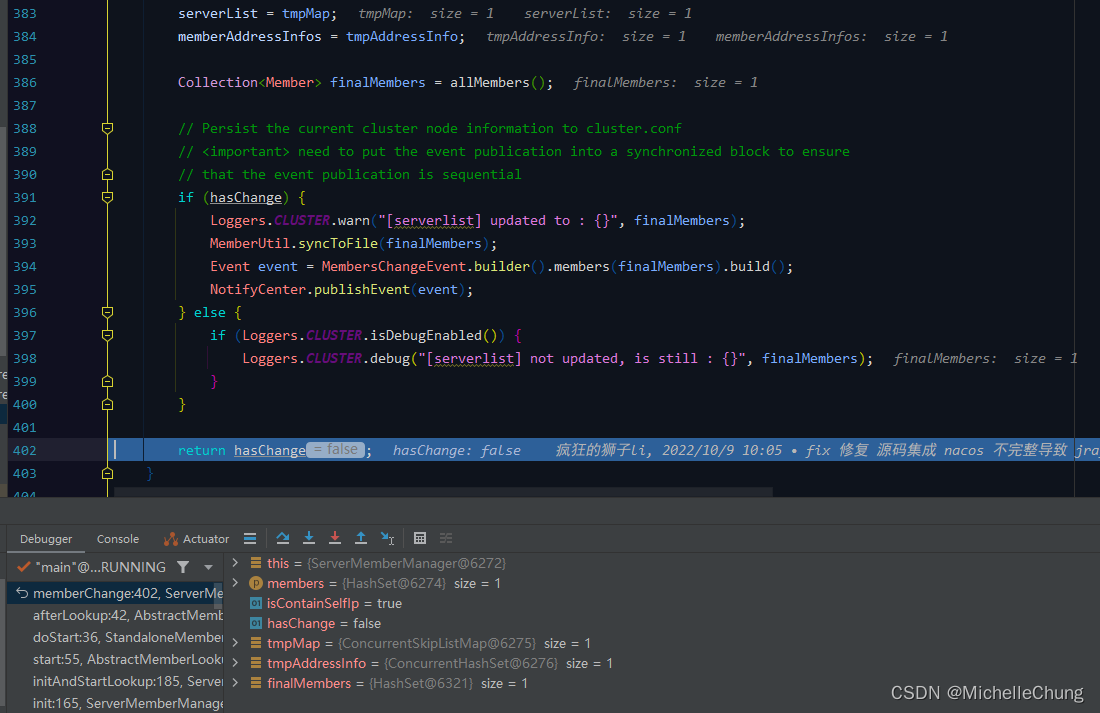Viewport: 1100px width, 713px height.
Task: Click the Step Out debug icon
Action: click(x=361, y=538)
